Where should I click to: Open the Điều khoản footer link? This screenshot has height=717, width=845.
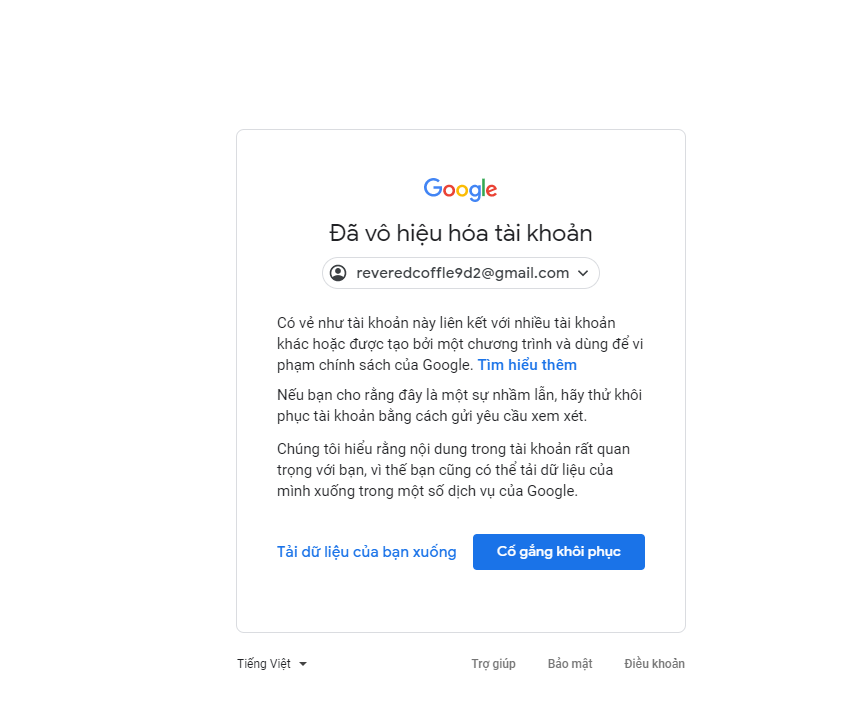[654, 664]
